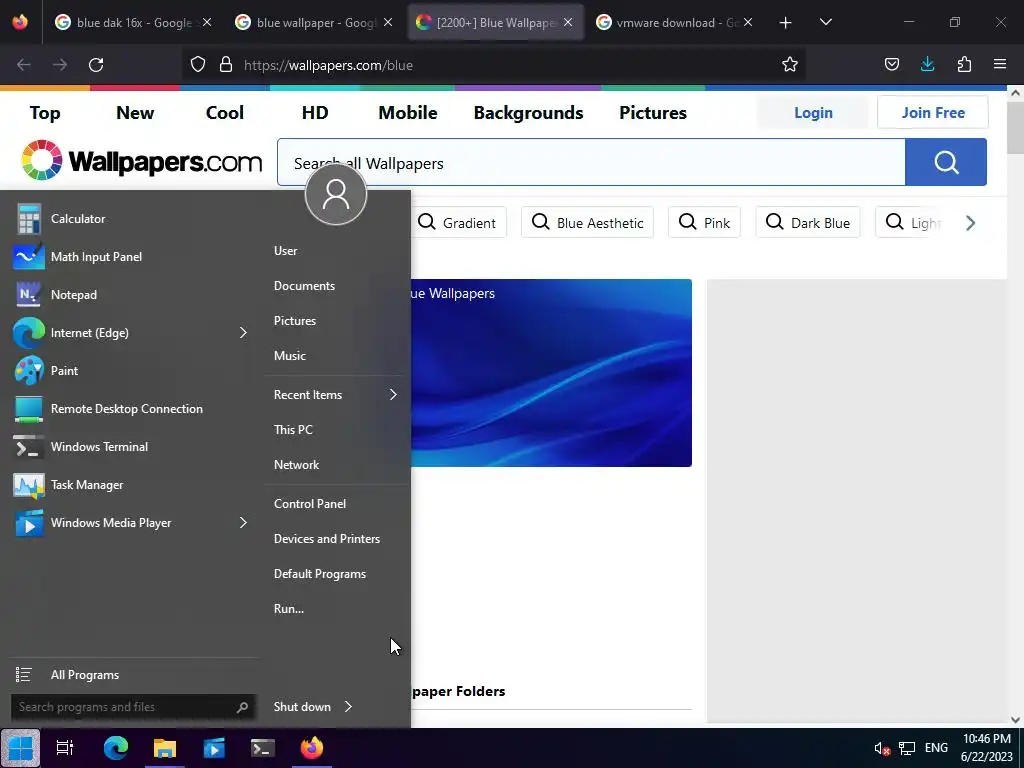
Task: Switch to the blue wallpaper Google tab
Action: click(313, 22)
